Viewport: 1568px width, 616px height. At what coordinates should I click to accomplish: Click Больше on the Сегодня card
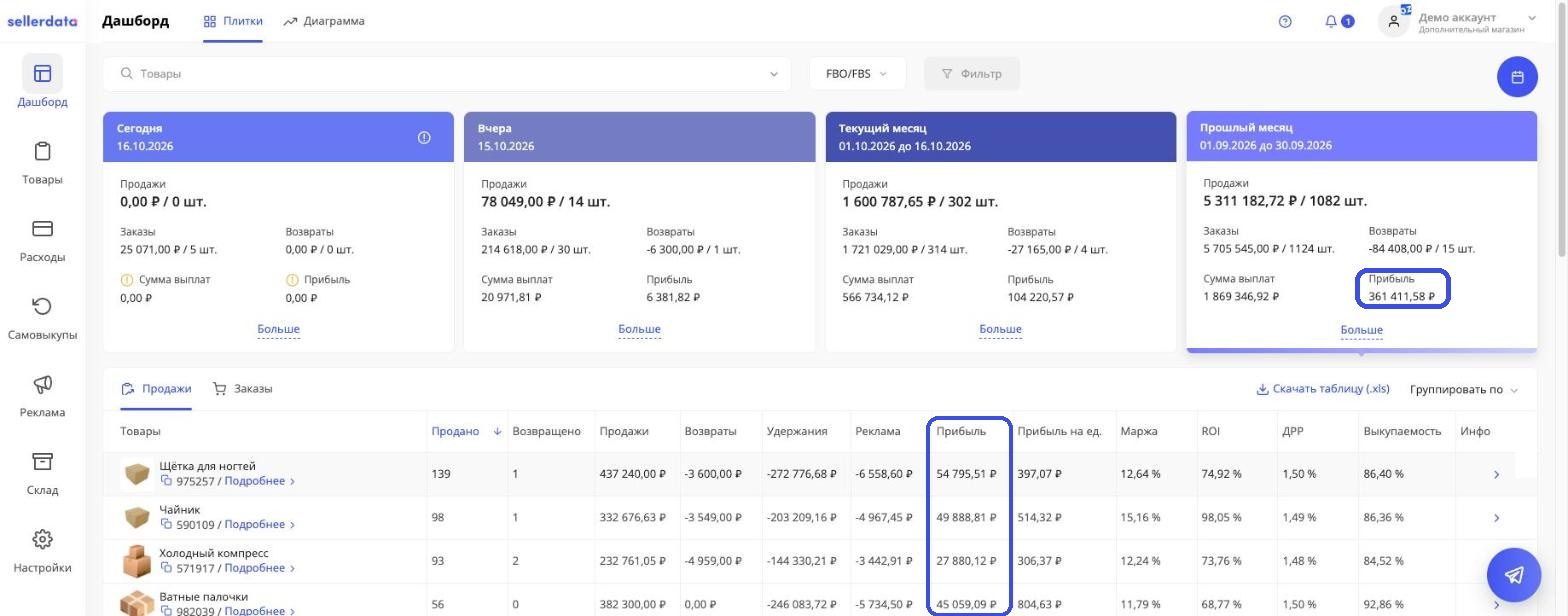click(278, 329)
